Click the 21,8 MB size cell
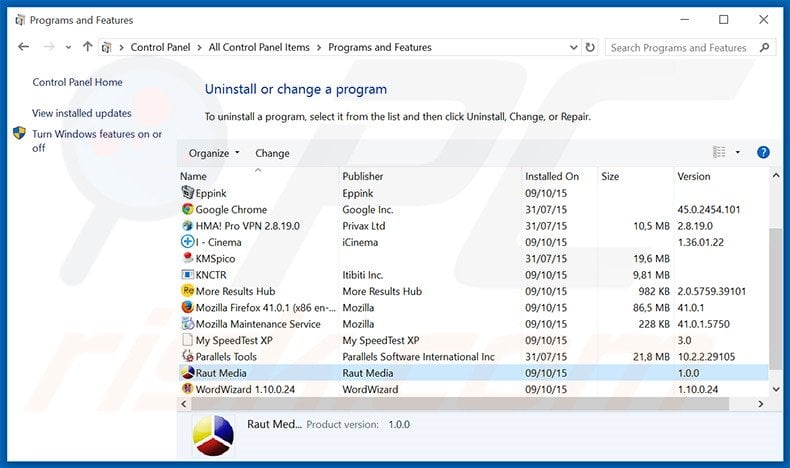This screenshot has height=468, width=790. [651, 357]
